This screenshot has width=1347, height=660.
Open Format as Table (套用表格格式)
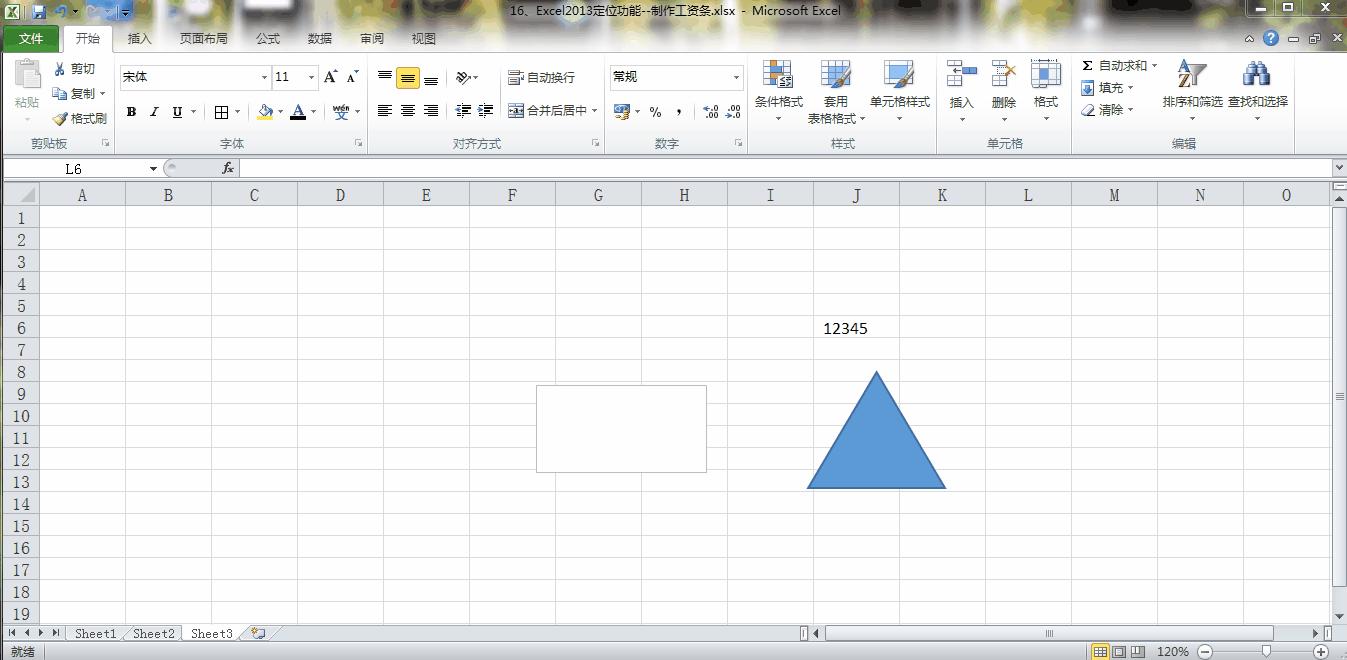pos(836,91)
